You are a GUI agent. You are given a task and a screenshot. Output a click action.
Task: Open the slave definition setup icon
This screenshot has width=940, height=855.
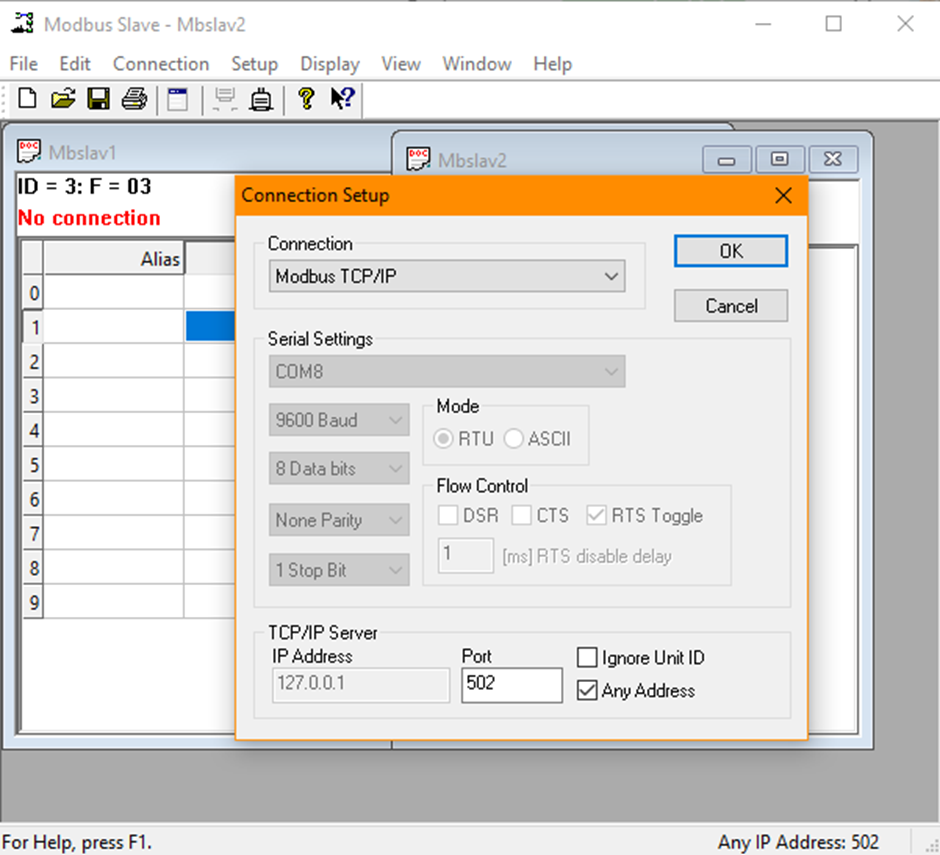coord(179,99)
